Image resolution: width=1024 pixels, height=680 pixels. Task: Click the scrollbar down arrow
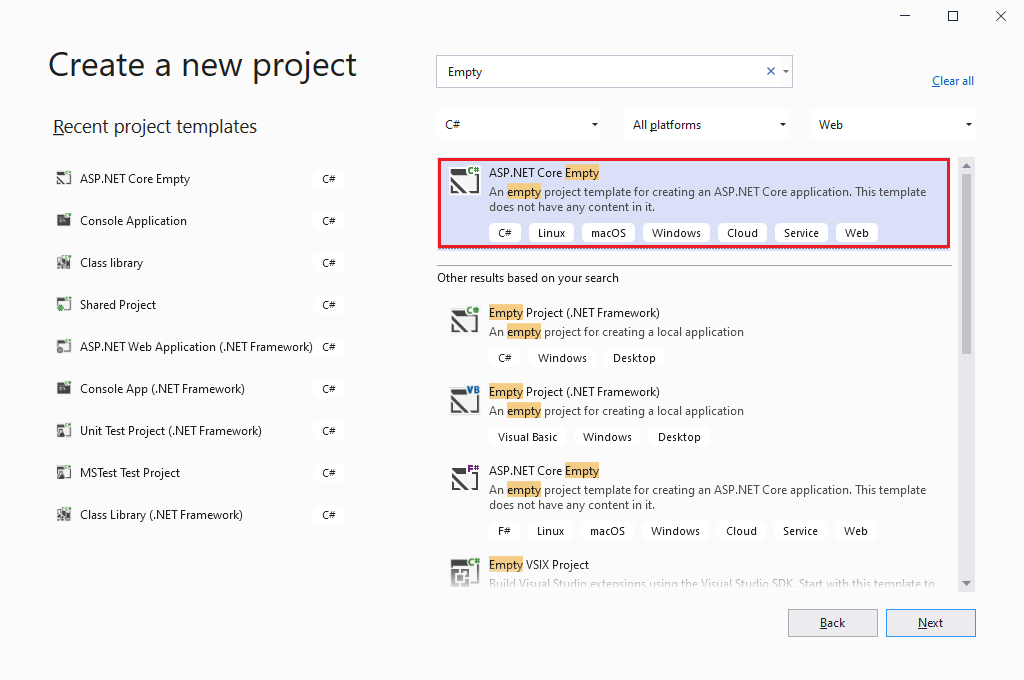pos(966,583)
